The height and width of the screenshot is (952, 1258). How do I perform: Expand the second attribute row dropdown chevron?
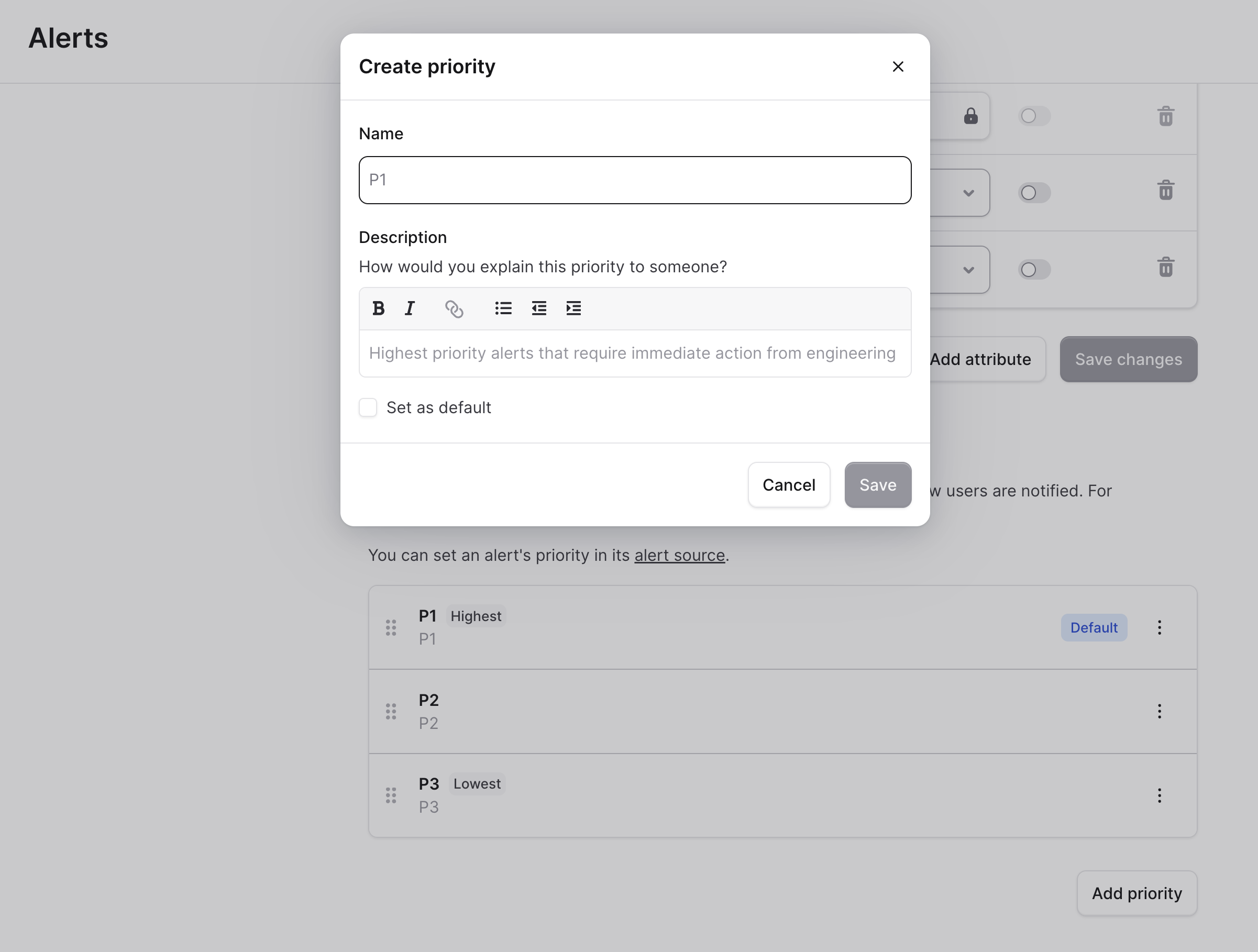968,193
